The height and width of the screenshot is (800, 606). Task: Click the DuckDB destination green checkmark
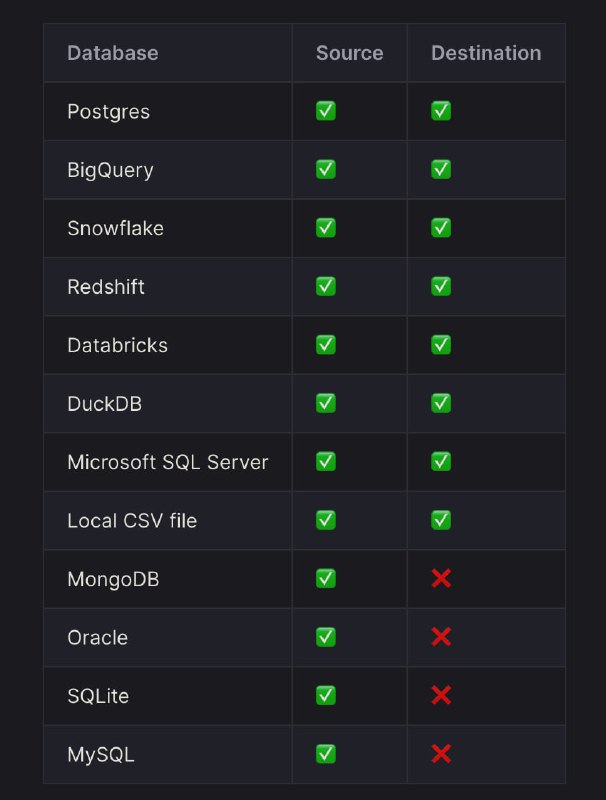click(x=441, y=403)
